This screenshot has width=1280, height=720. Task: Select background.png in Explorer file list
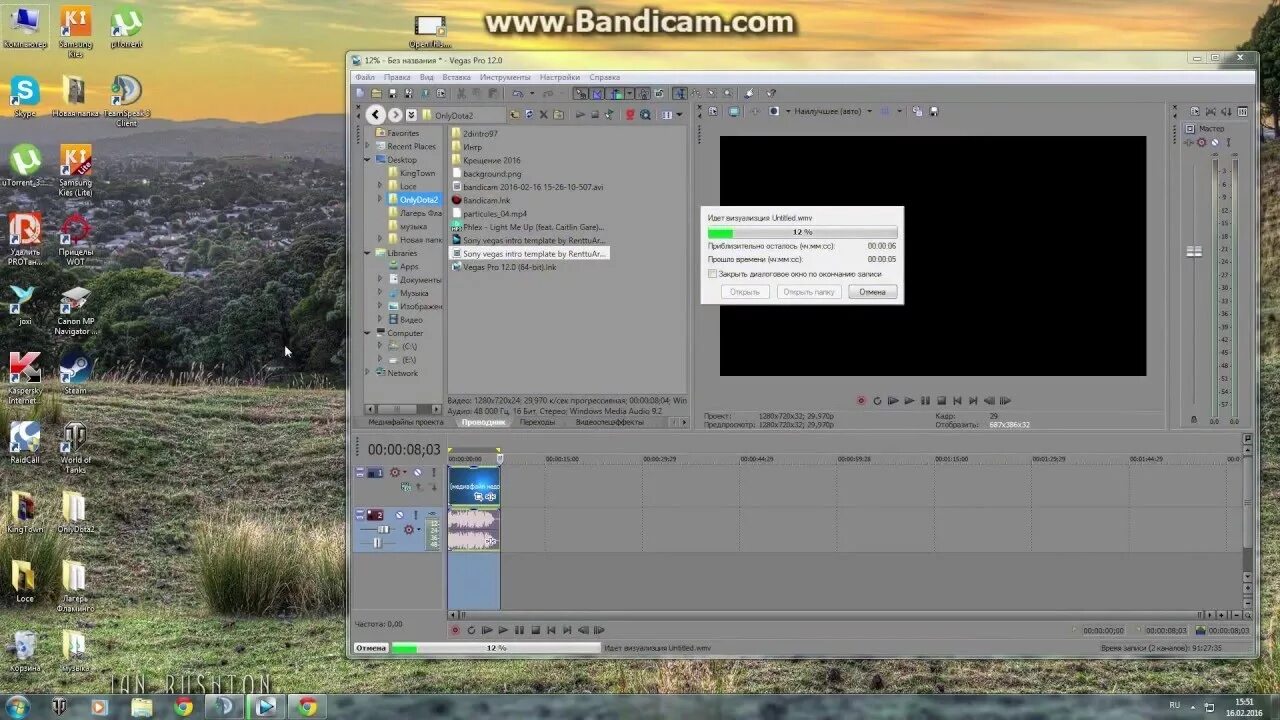click(x=492, y=173)
